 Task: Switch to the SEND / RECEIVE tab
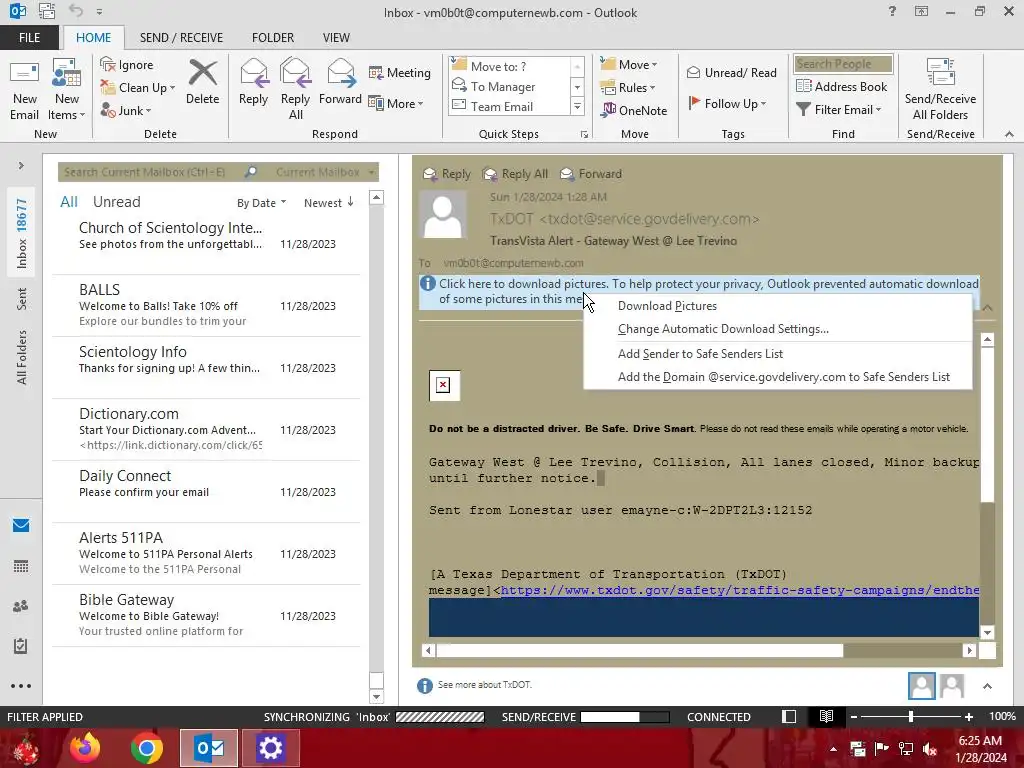(x=181, y=37)
